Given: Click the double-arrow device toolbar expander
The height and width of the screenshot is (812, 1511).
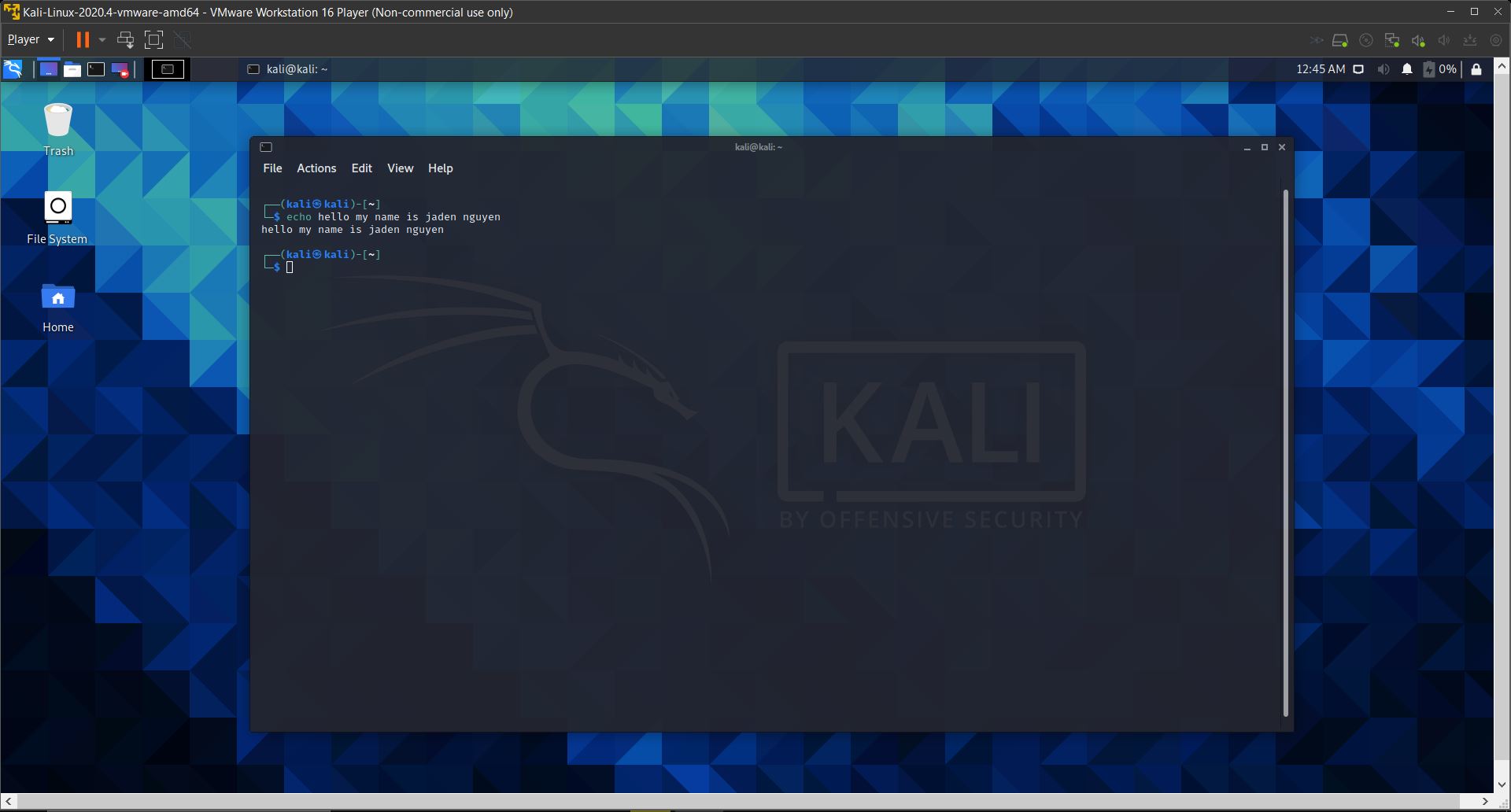Looking at the screenshot, I should coord(1316,40).
